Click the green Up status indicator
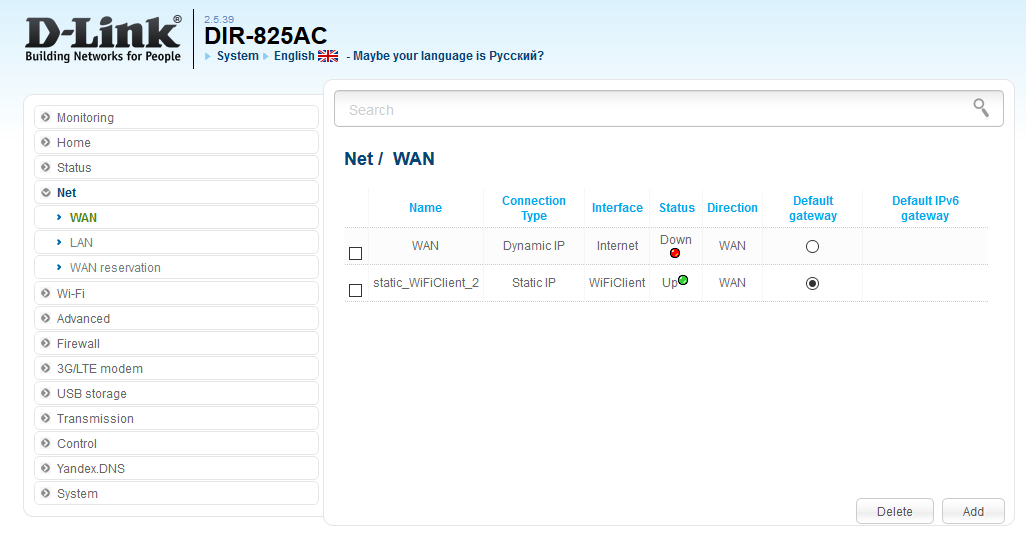This screenshot has width=1026, height=551. (x=683, y=281)
